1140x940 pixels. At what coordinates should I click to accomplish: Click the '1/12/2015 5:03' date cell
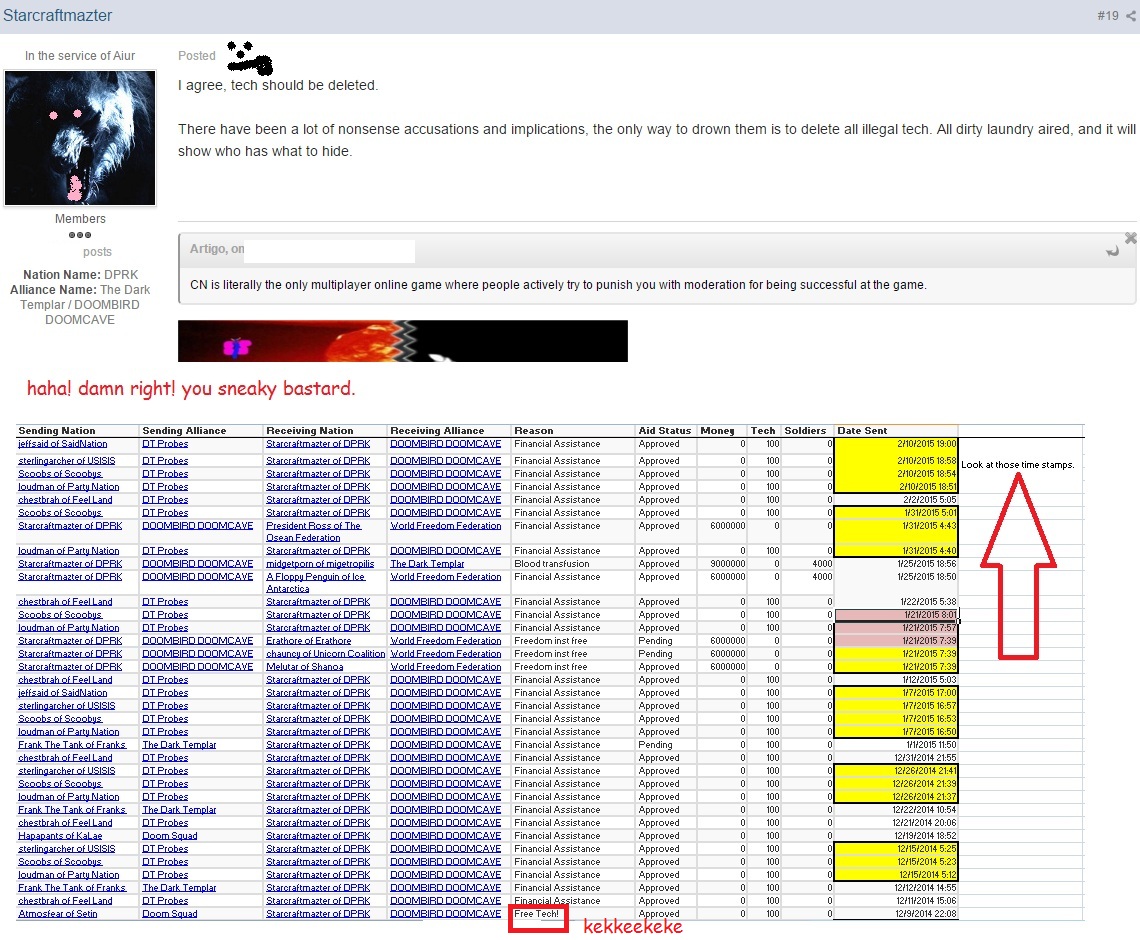pos(896,680)
